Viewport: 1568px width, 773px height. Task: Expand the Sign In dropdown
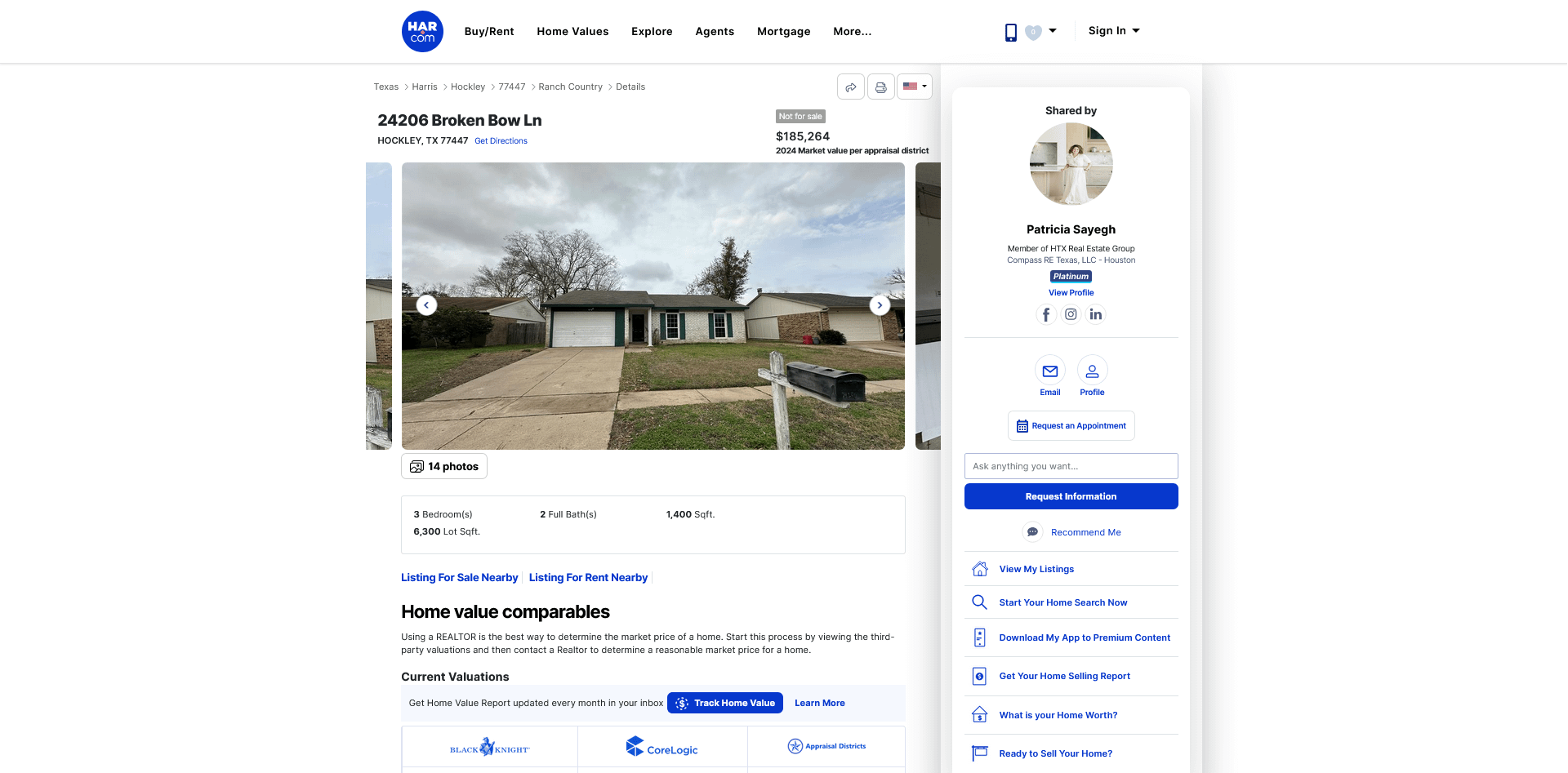click(x=1114, y=30)
